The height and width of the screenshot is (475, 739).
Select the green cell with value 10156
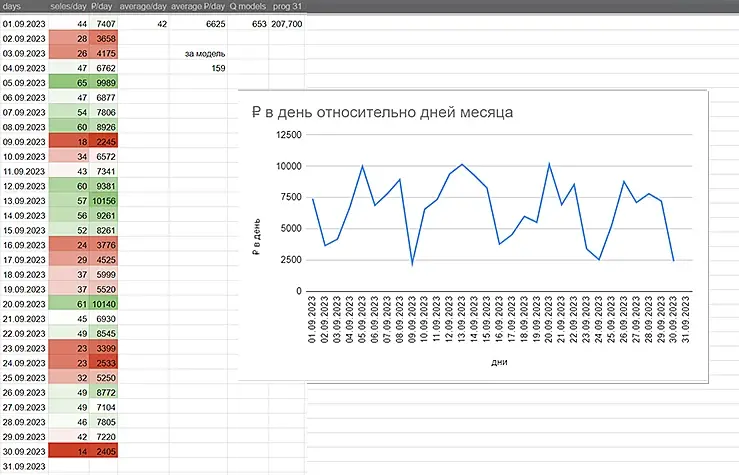(x=104, y=201)
